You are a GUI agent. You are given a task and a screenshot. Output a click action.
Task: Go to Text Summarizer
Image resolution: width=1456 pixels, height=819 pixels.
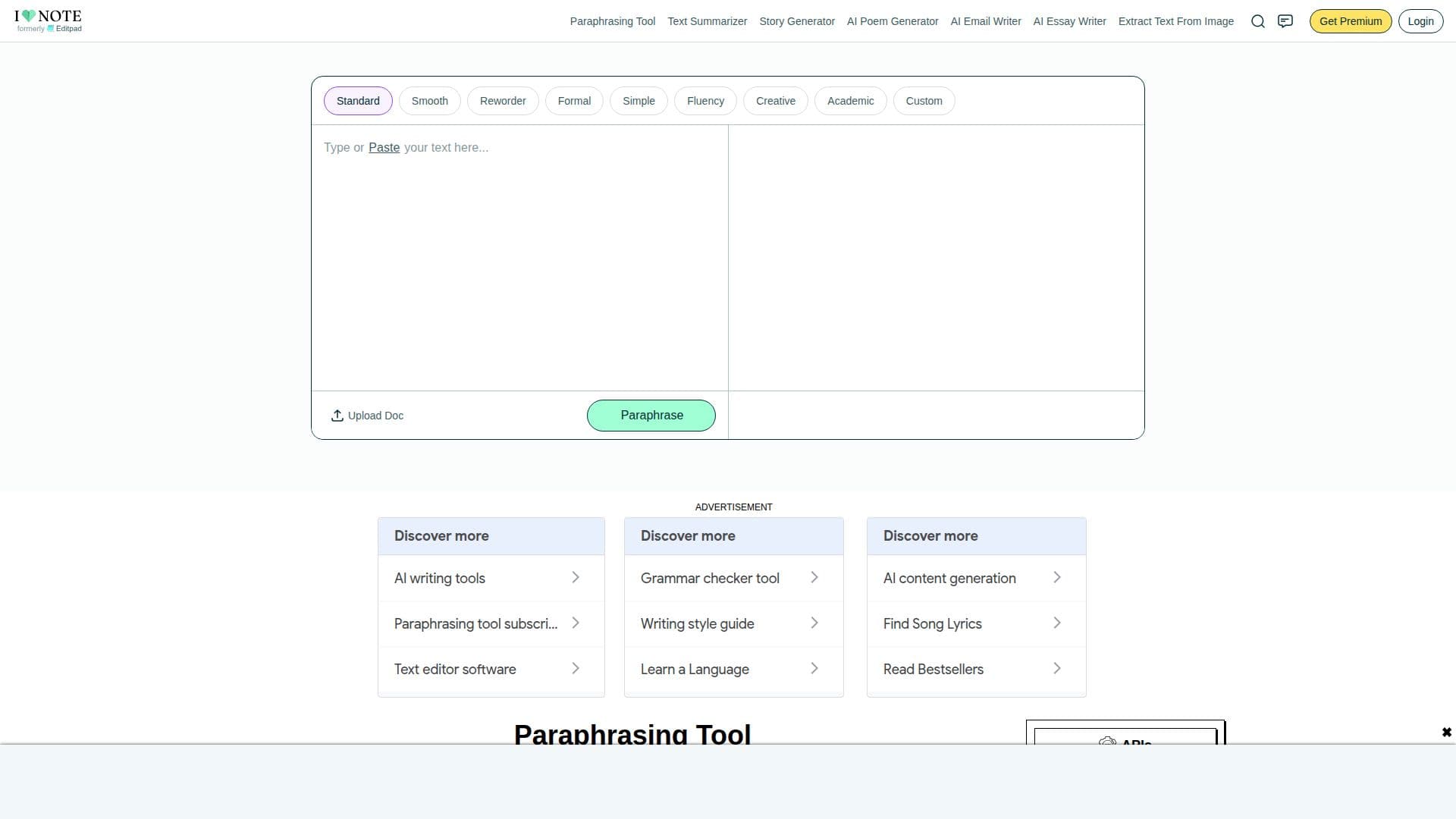708,21
